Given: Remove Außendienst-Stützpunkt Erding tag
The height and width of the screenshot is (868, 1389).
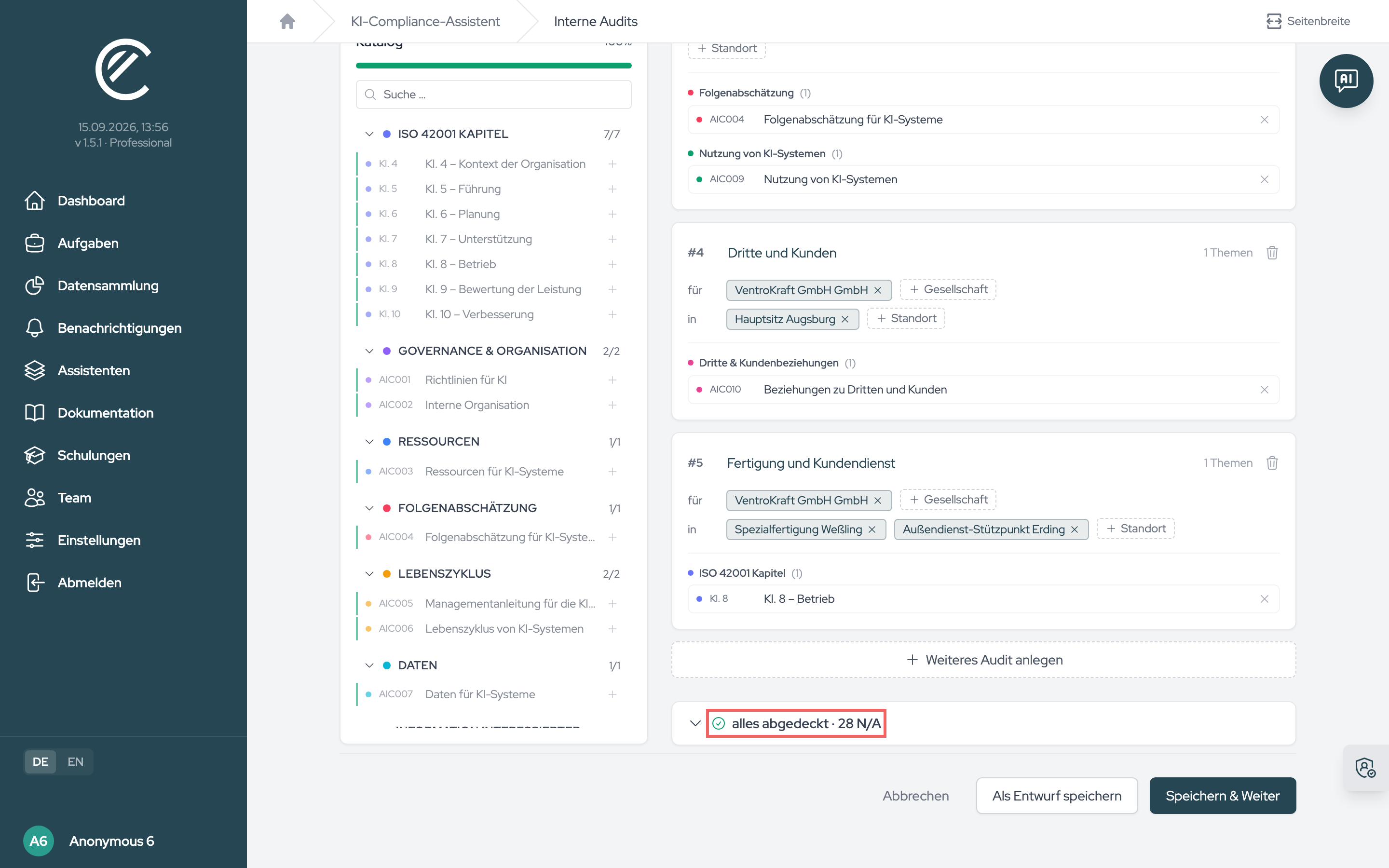Looking at the screenshot, I should (x=1075, y=529).
